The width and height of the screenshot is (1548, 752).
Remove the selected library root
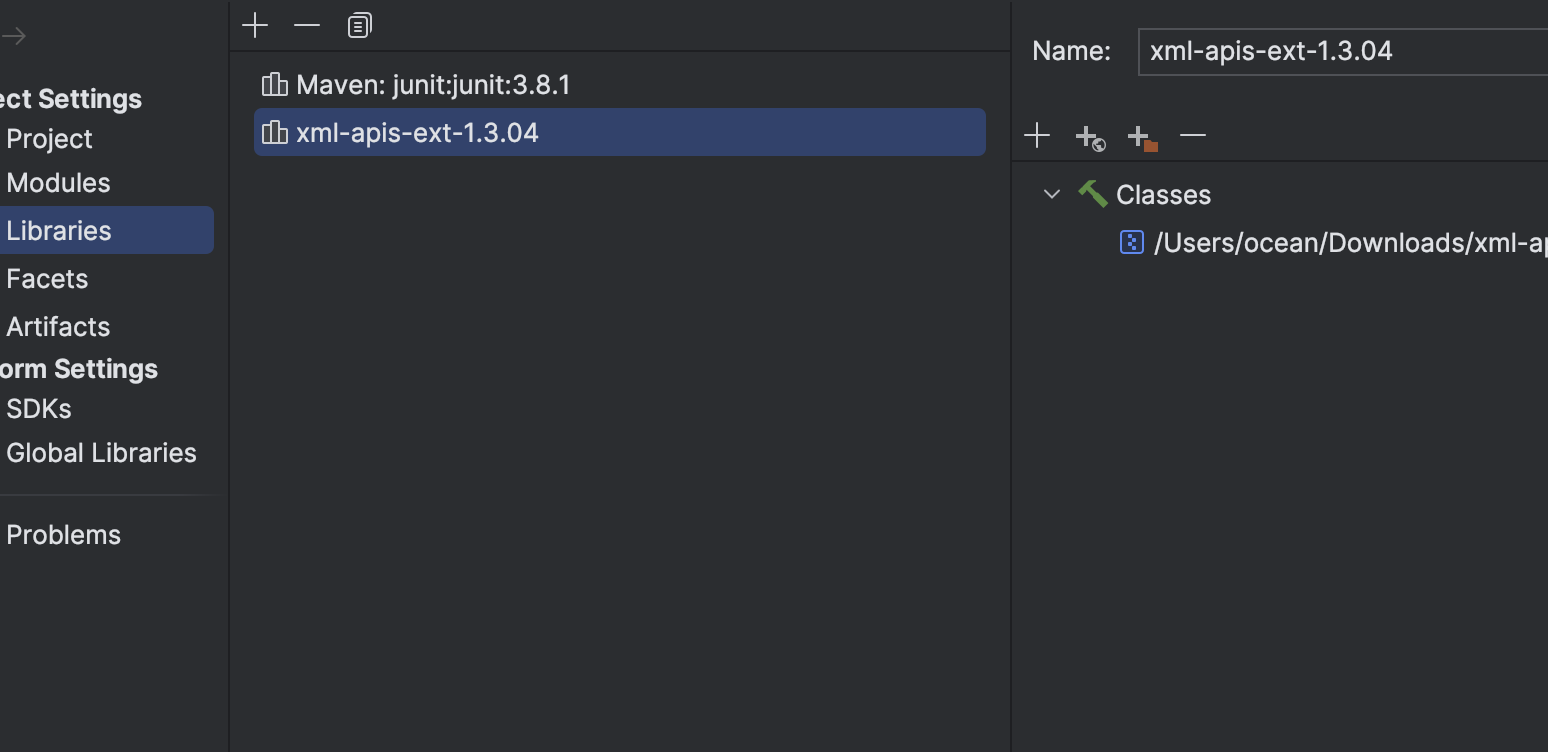coord(1193,135)
